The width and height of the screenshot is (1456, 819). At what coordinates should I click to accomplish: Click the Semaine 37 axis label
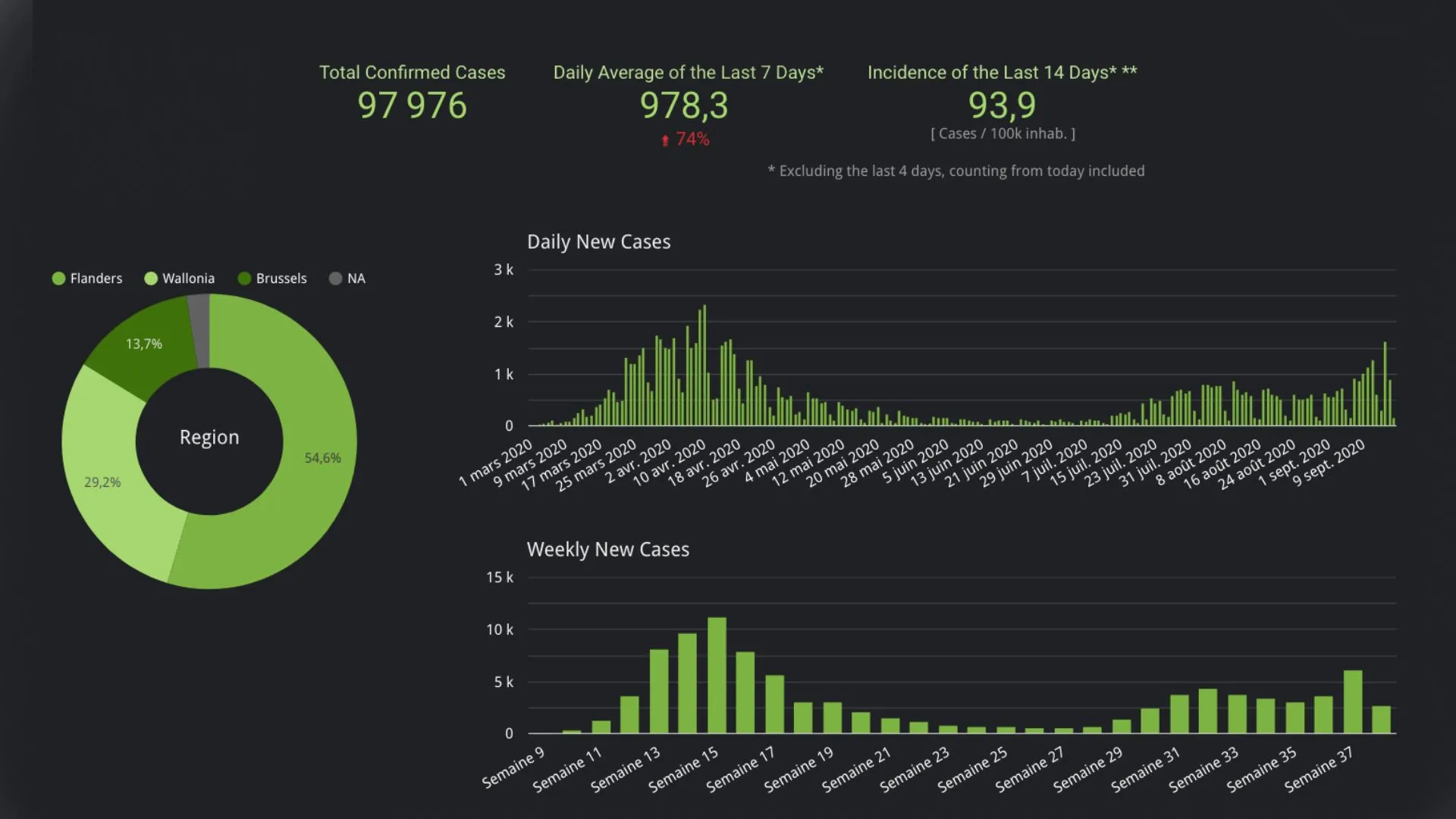pos(1318,769)
